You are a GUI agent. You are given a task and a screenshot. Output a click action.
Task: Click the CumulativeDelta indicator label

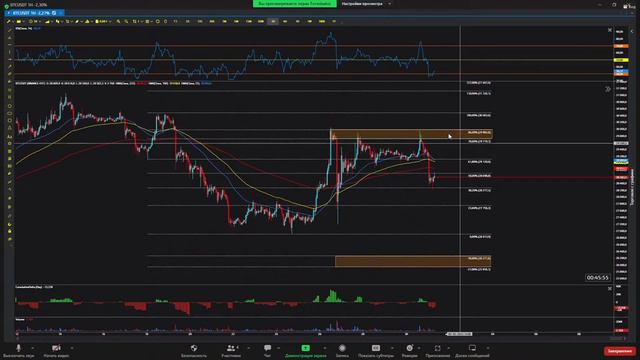tap(34, 287)
